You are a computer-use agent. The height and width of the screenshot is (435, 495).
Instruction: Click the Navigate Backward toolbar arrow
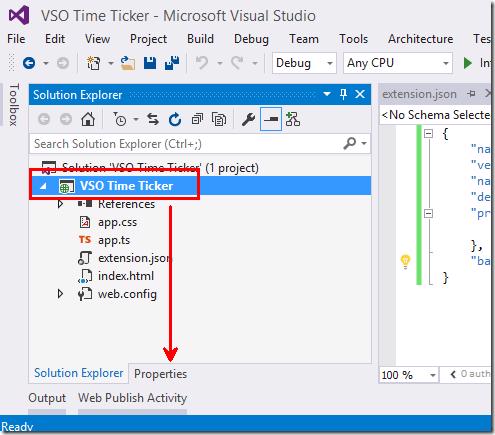click(29, 63)
